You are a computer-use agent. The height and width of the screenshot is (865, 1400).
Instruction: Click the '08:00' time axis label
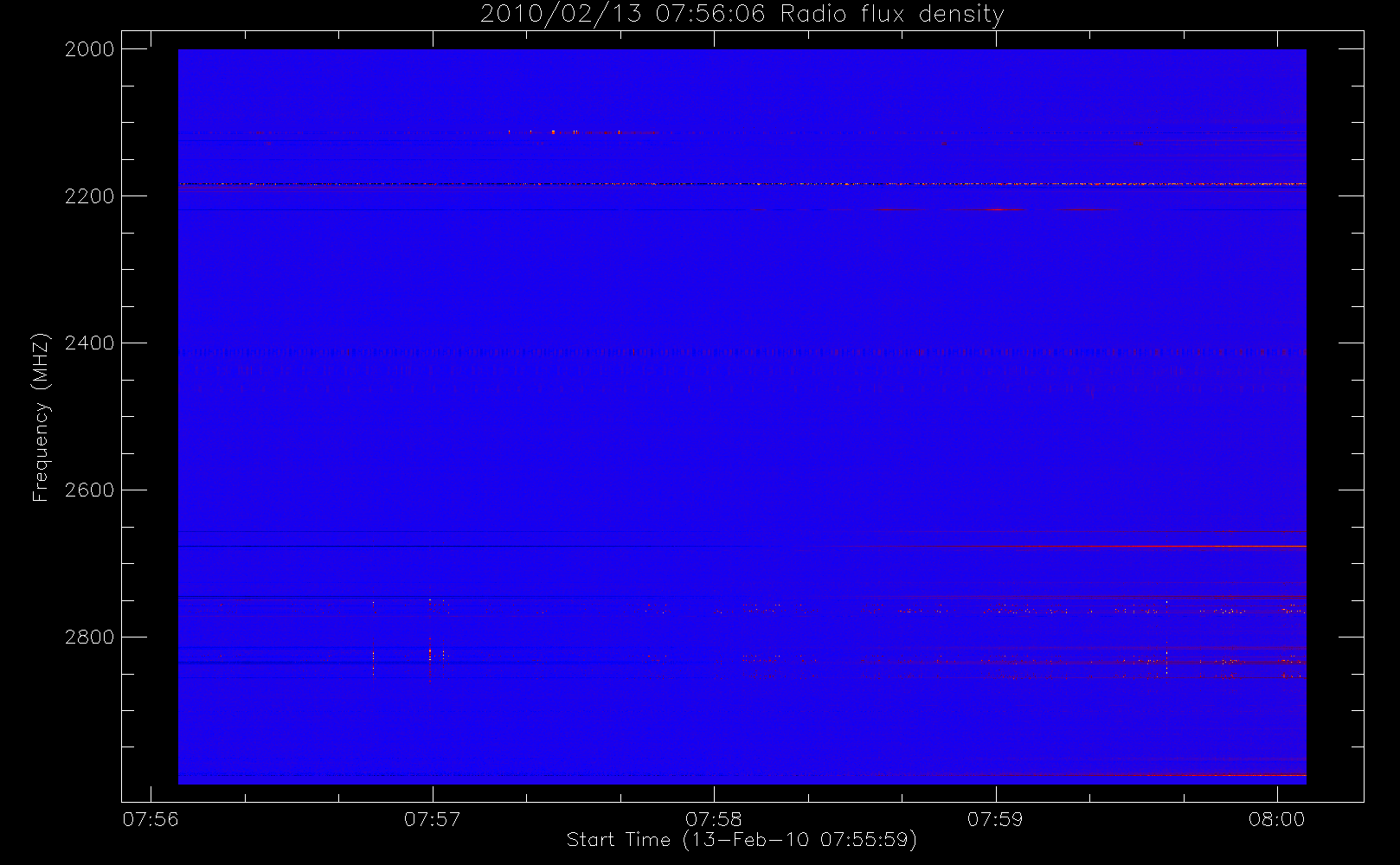1276,819
